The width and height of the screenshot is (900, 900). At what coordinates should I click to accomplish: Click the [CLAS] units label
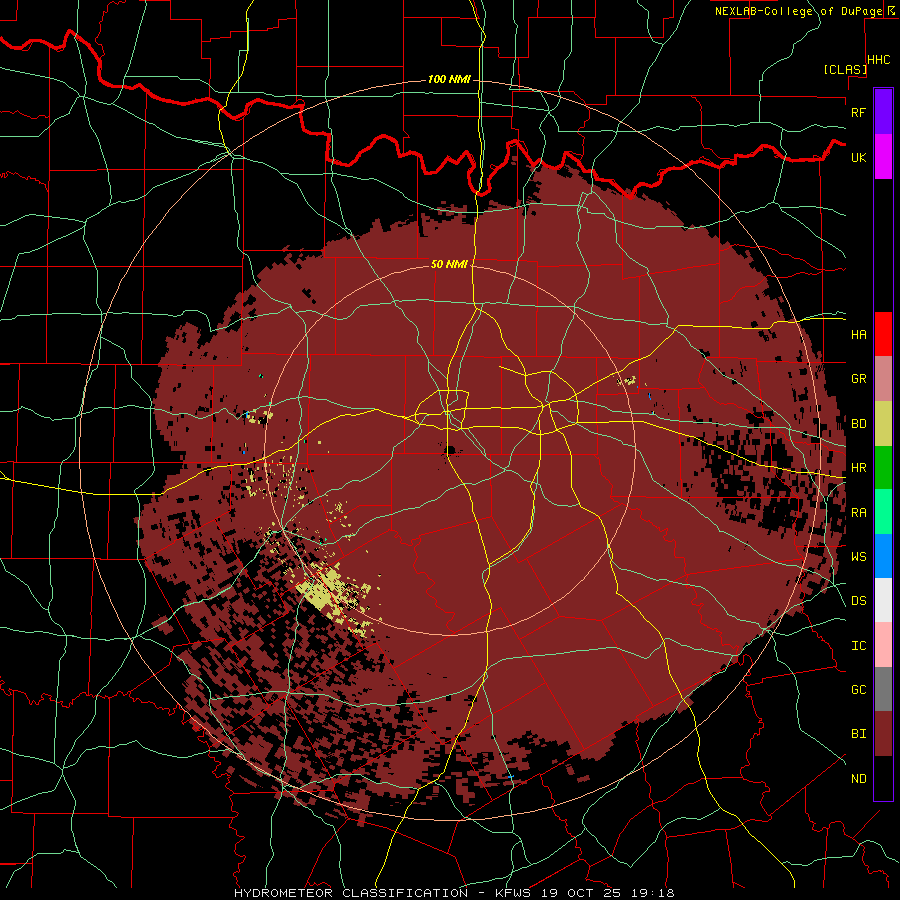click(845, 69)
